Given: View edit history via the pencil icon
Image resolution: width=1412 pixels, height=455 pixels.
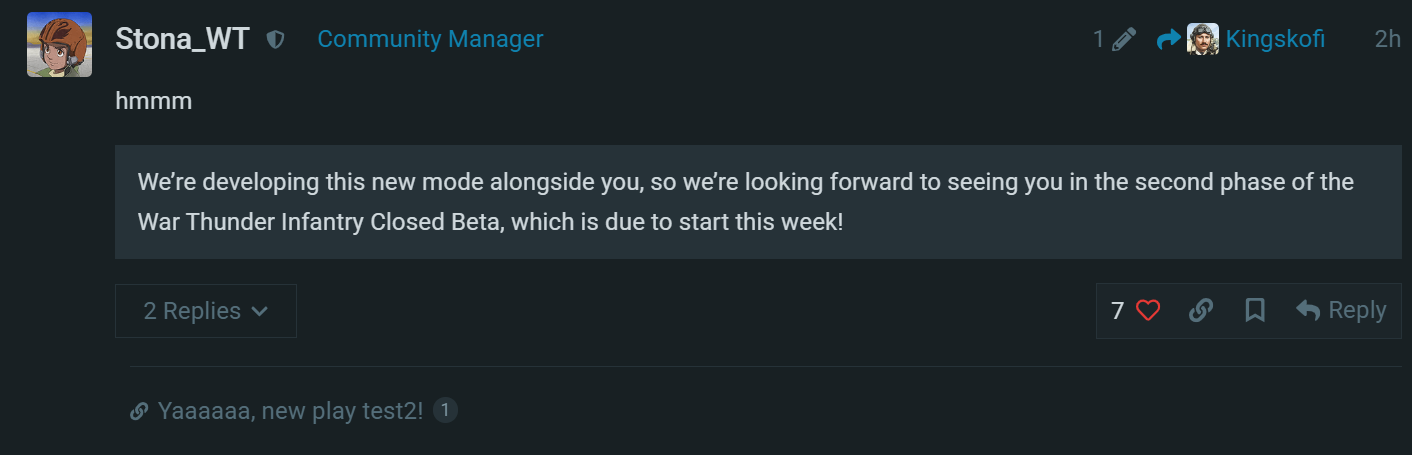Looking at the screenshot, I should pyautogui.click(x=1124, y=39).
